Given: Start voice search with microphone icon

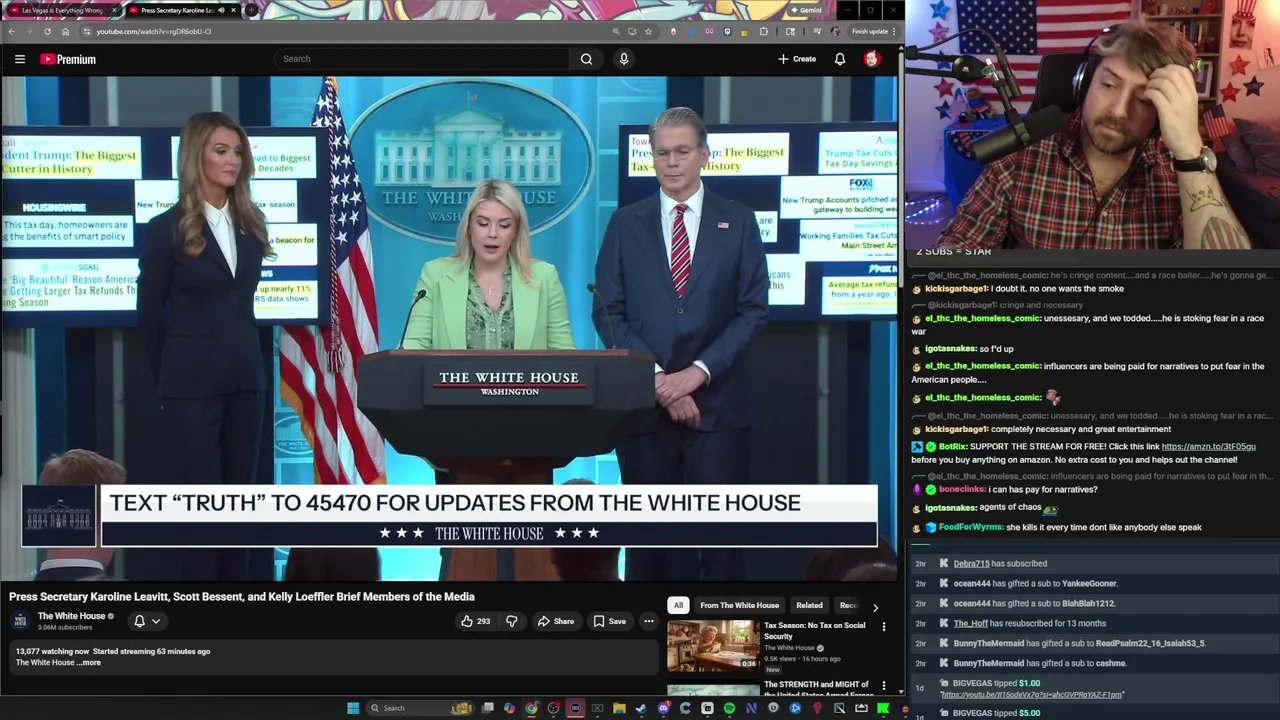Looking at the screenshot, I should point(624,59).
